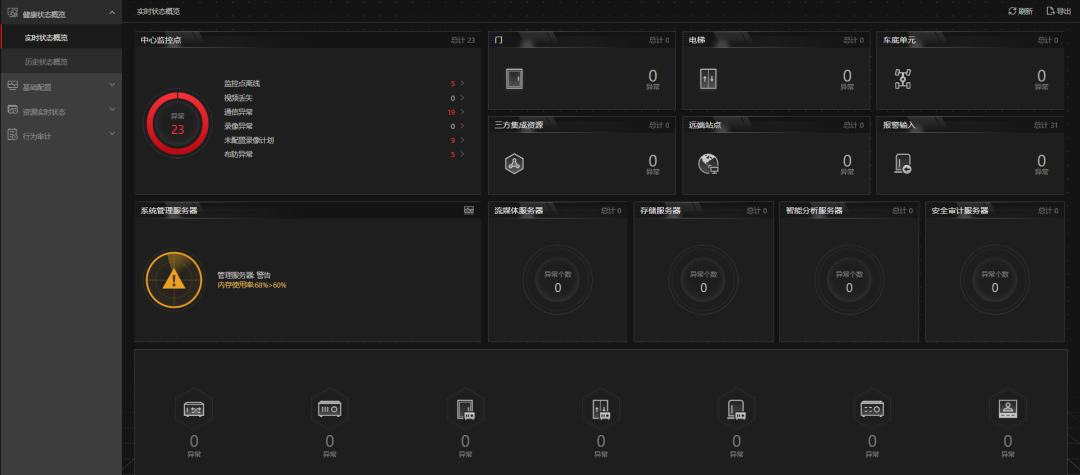Click the under-vehicle unit (车底单元) icon
This screenshot has height=475, width=1080.
[x=902, y=78]
